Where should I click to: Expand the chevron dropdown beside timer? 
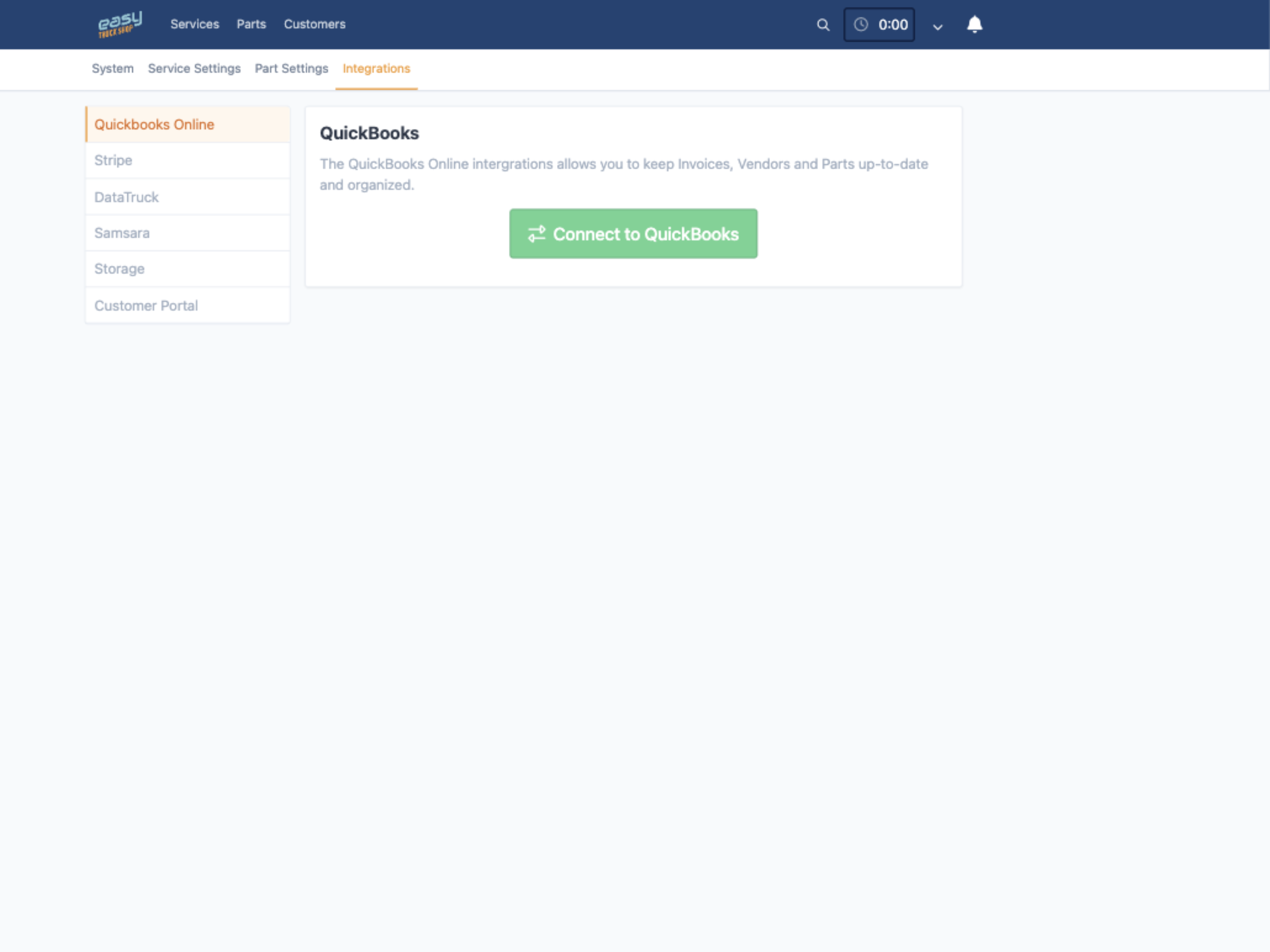[x=938, y=27]
